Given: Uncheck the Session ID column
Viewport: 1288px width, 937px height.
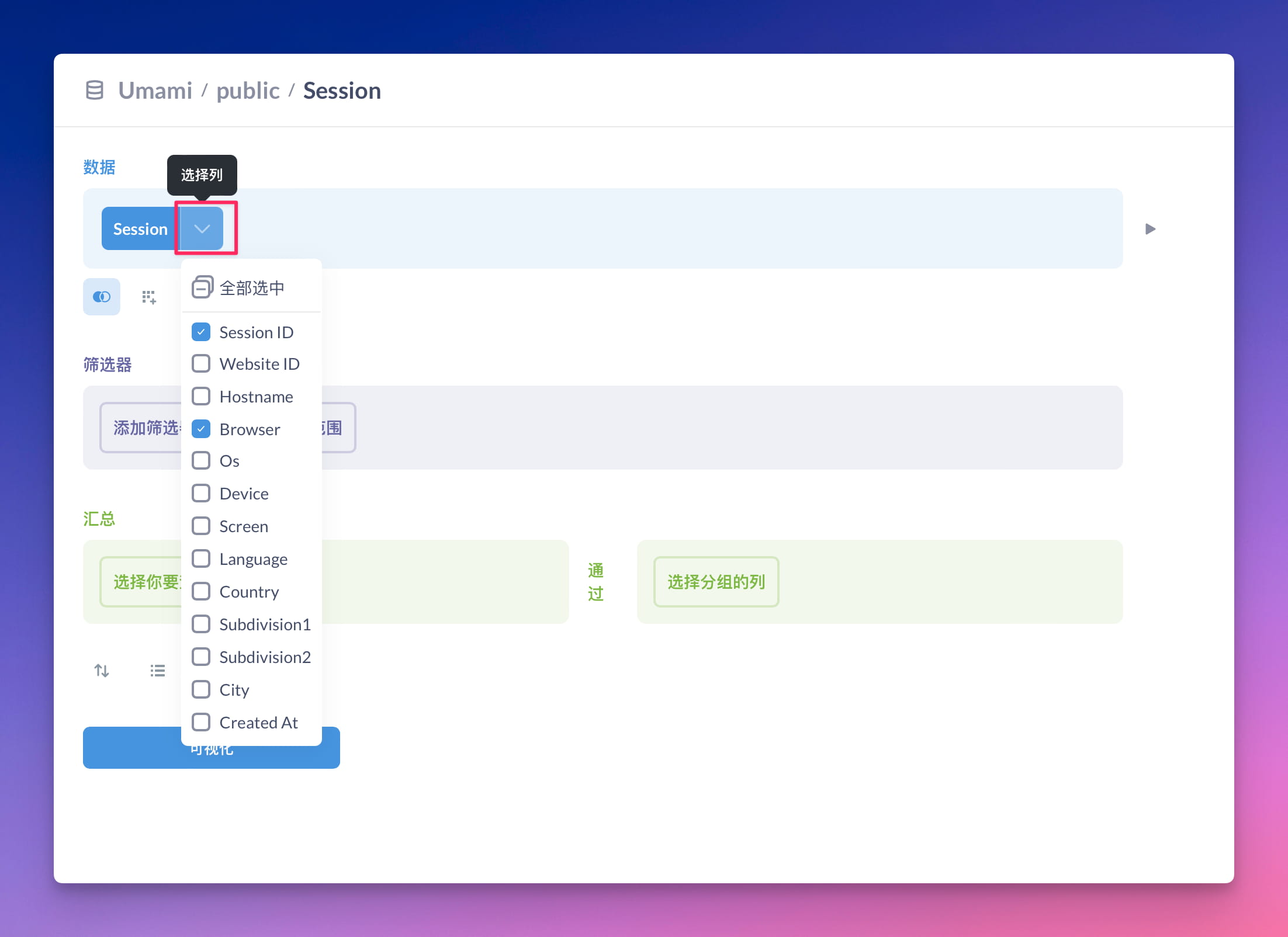Looking at the screenshot, I should 201,332.
